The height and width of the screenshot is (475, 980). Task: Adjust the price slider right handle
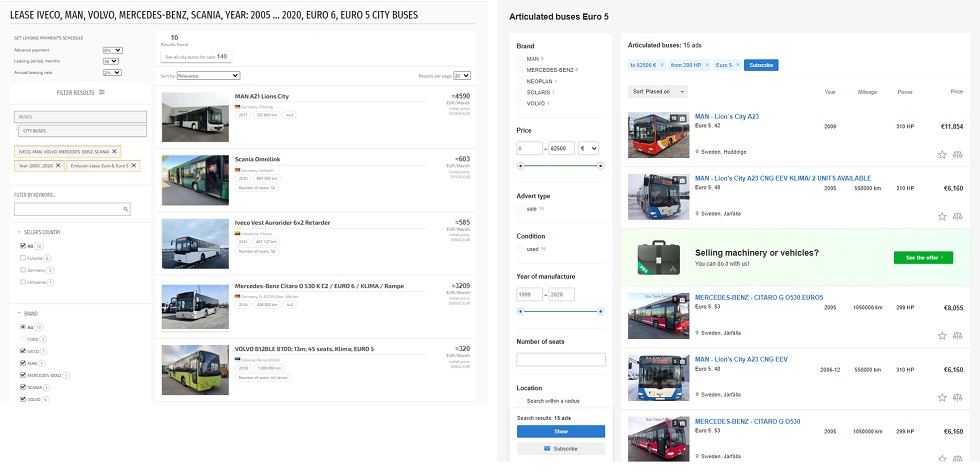click(x=601, y=166)
